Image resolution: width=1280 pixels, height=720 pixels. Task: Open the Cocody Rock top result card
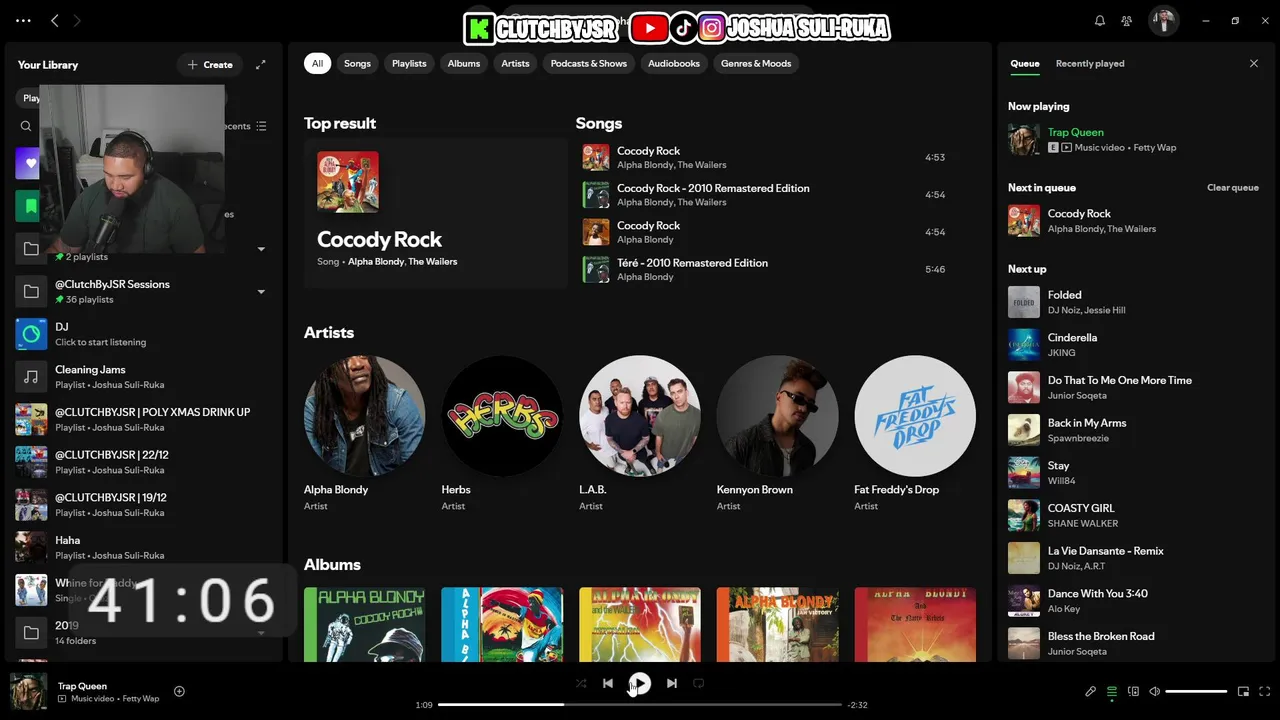click(435, 213)
